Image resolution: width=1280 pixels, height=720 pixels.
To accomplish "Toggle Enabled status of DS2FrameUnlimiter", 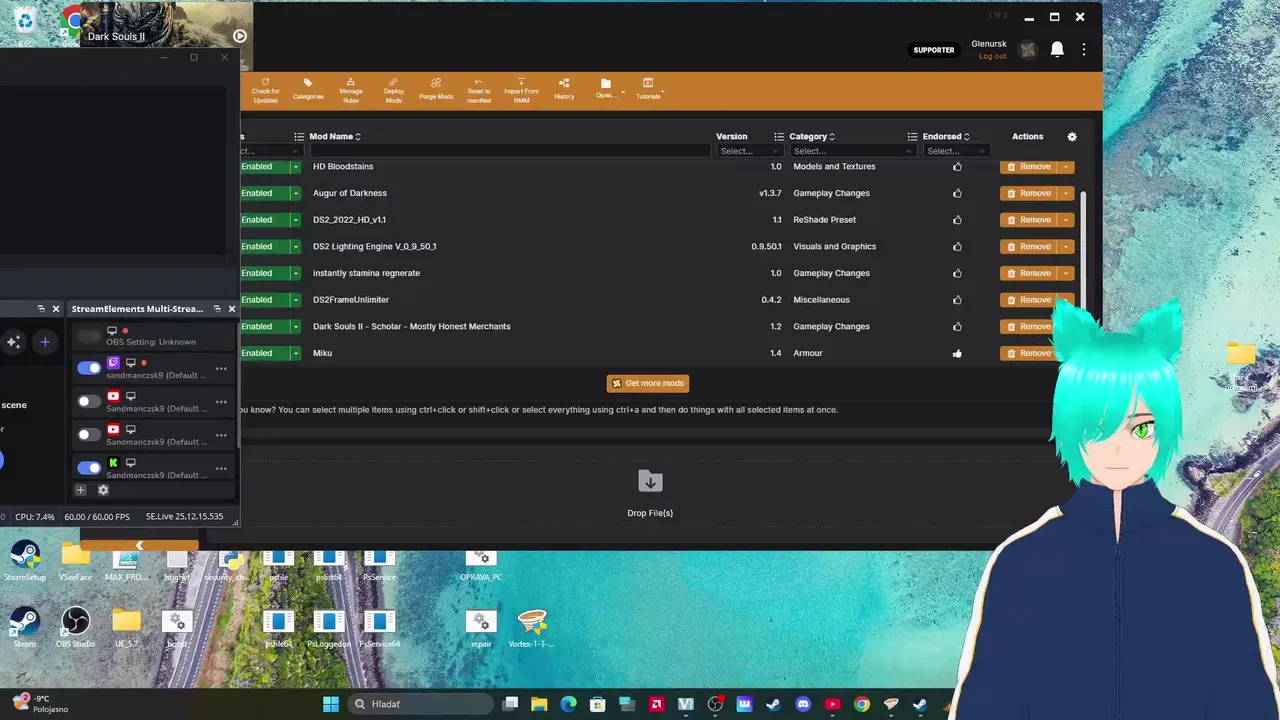I will coord(264,300).
